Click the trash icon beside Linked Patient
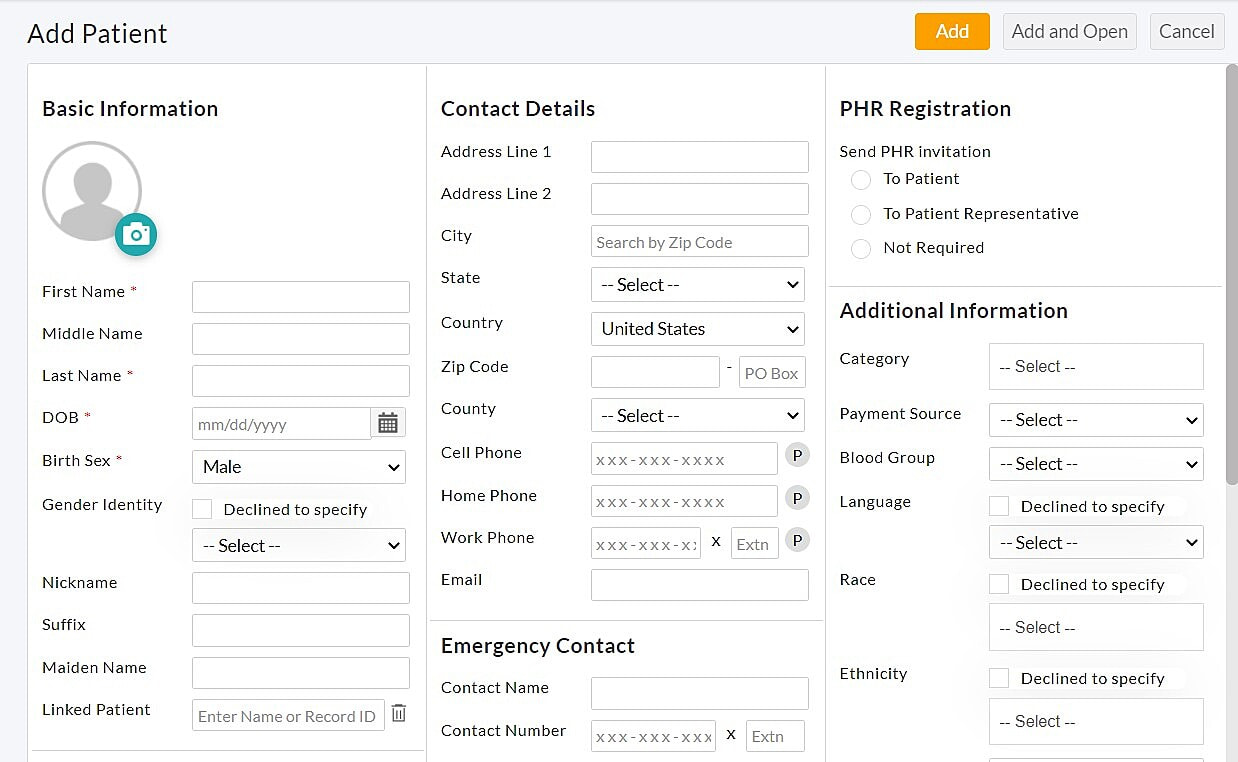 399,714
